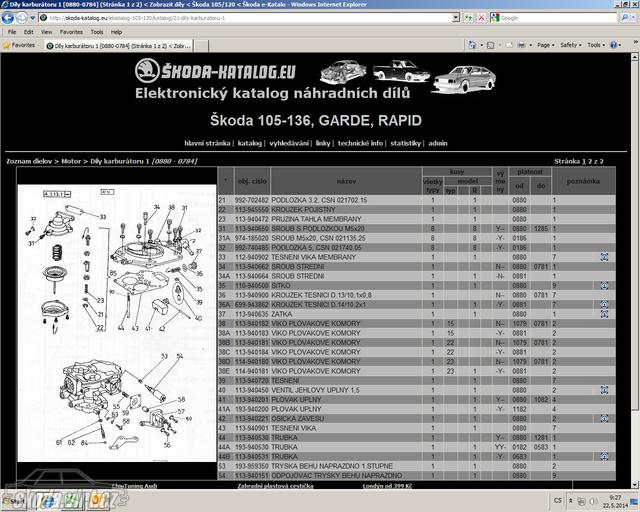Click the Londýn od 299 Kč ad link
This screenshot has width=640, height=512.
click(x=387, y=486)
